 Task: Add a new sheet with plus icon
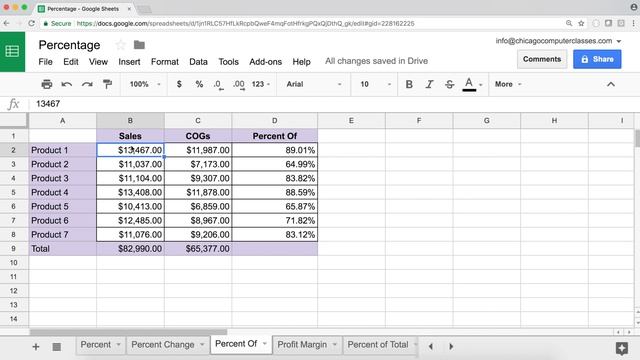36,347
